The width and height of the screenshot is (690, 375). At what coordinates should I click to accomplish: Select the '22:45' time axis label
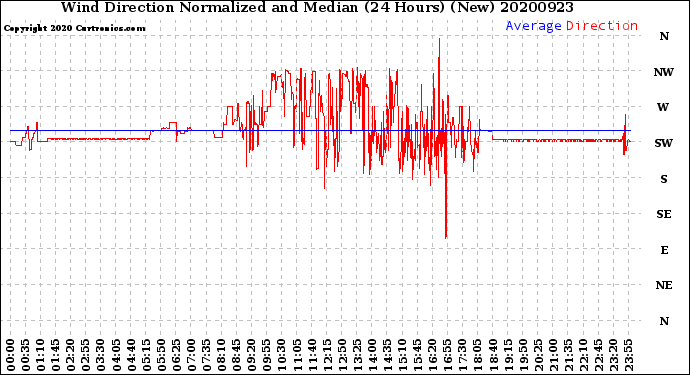coord(598,355)
